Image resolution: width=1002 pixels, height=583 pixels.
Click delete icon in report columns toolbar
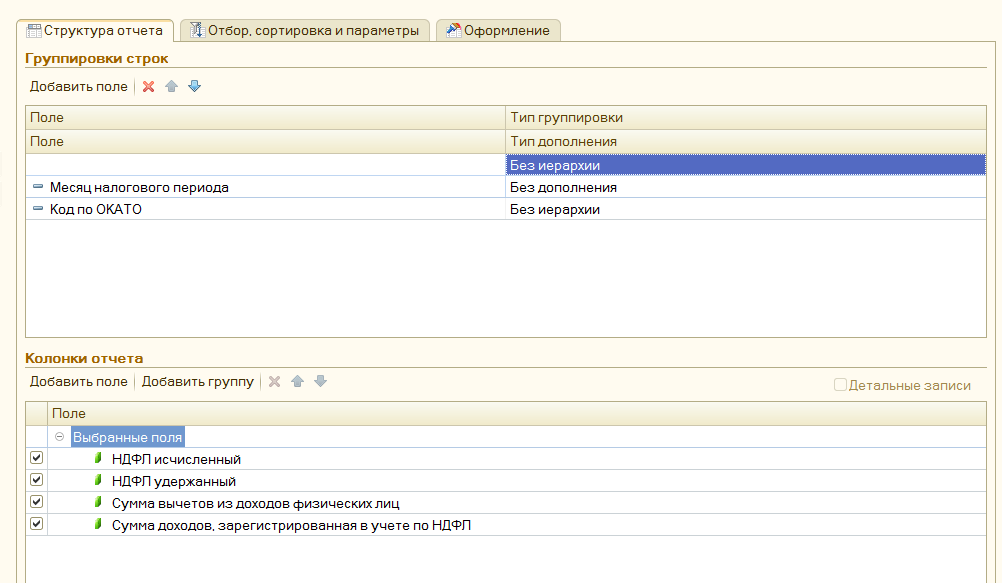click(x=274, y=382)
